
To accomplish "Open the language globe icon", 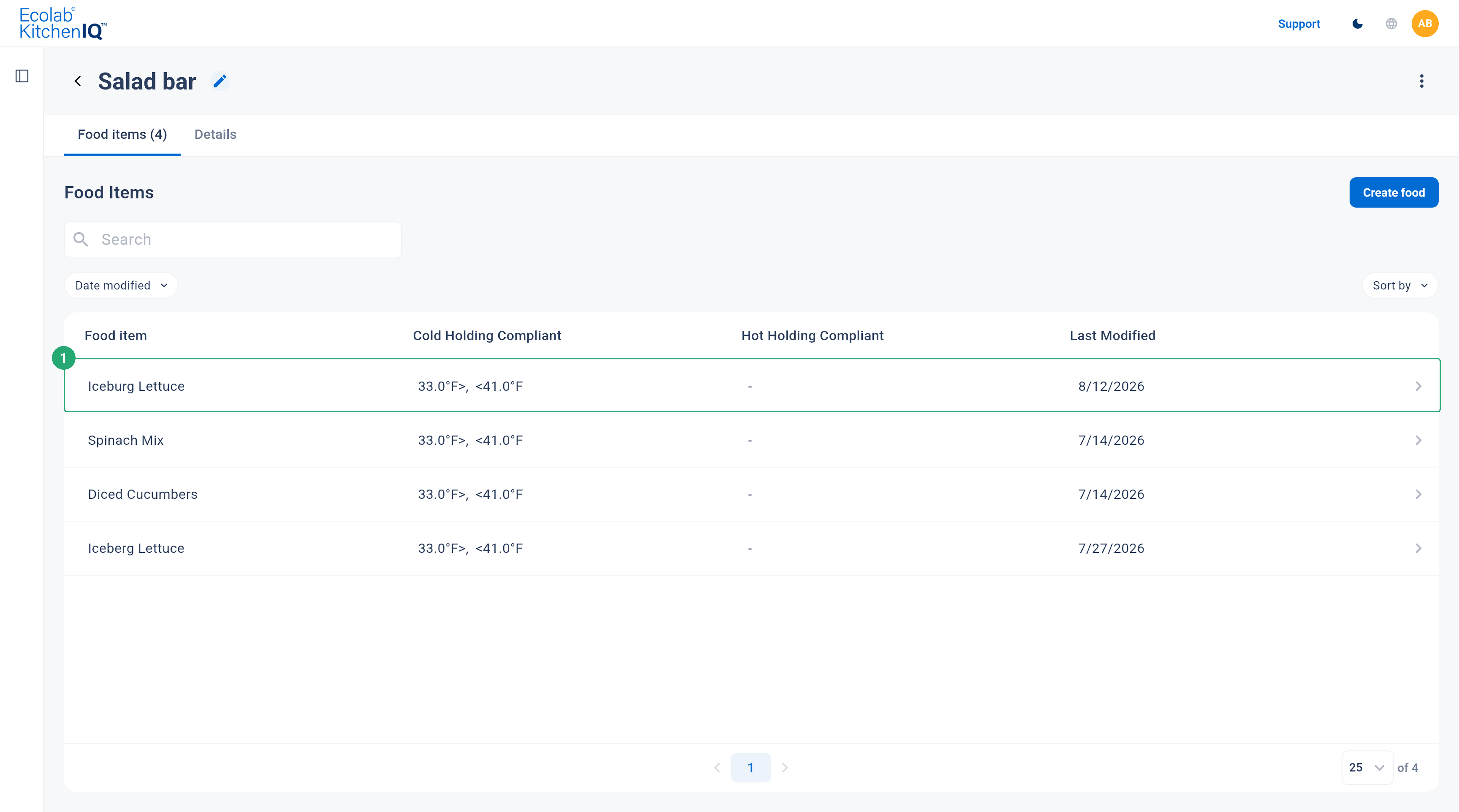I will pyautogui.click(x=1391, y=24).
